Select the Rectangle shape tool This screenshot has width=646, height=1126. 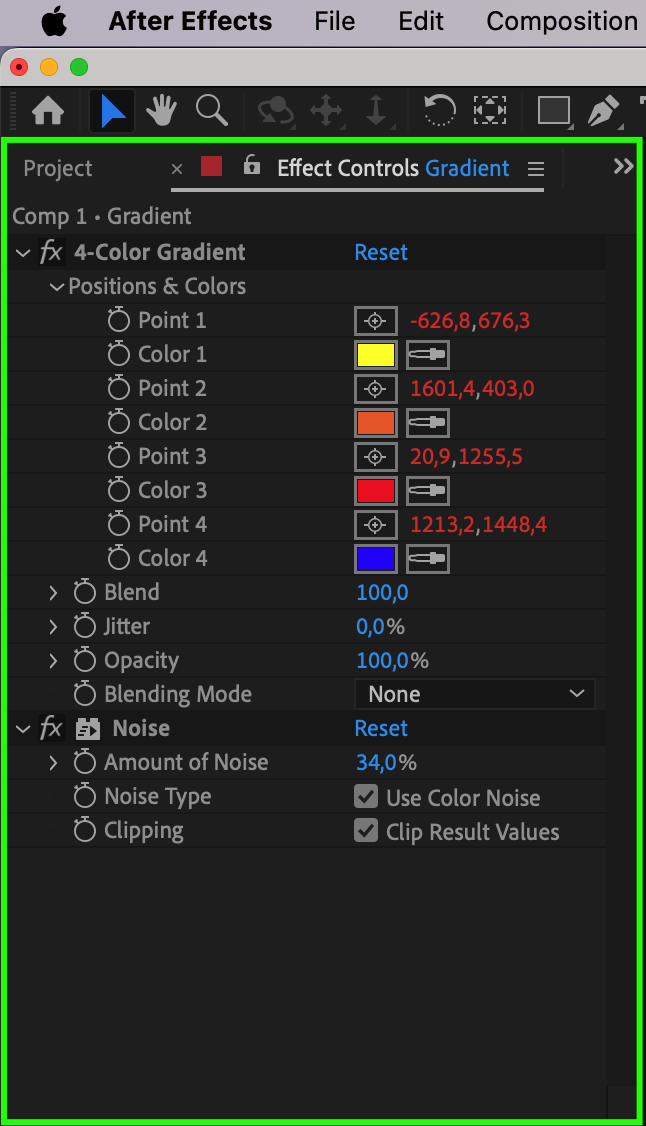(x=554, y=111)
